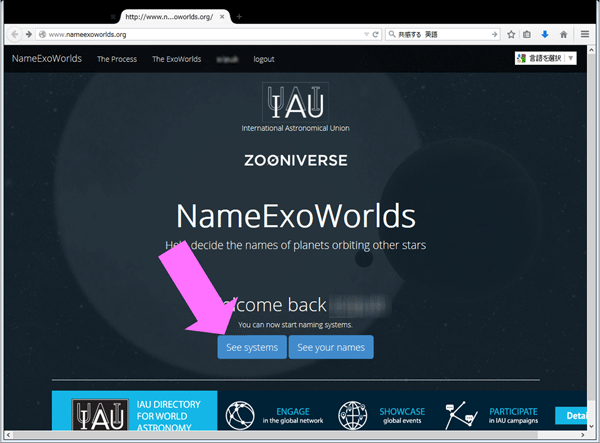Open the downloads arrow icon

tap(545, 34)
